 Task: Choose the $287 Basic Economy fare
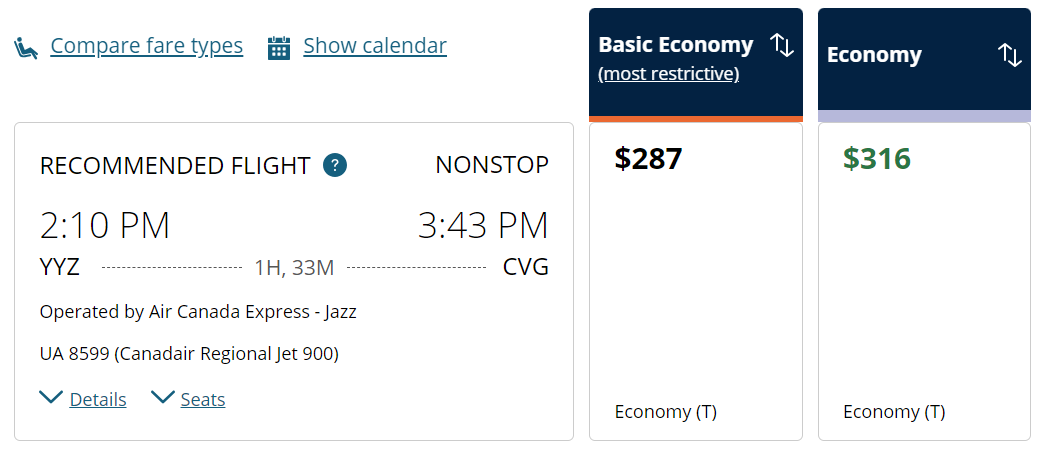point(649,159)
